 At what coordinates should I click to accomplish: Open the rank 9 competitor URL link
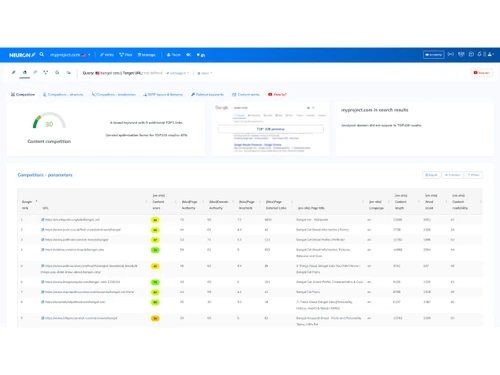[x=81, y=318]
